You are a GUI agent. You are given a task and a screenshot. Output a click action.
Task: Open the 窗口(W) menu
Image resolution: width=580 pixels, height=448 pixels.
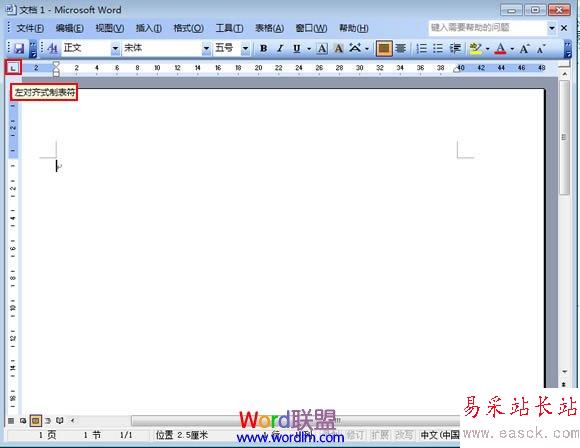[311, 28]
